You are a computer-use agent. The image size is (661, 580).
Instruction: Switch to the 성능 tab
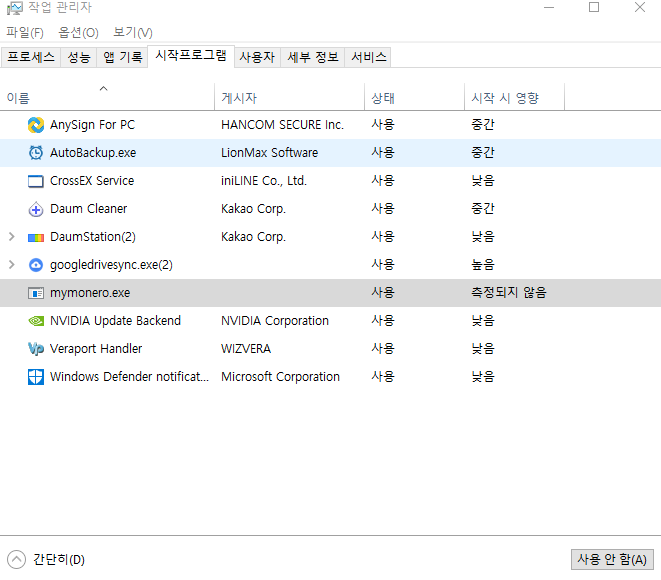coord(79,57)
